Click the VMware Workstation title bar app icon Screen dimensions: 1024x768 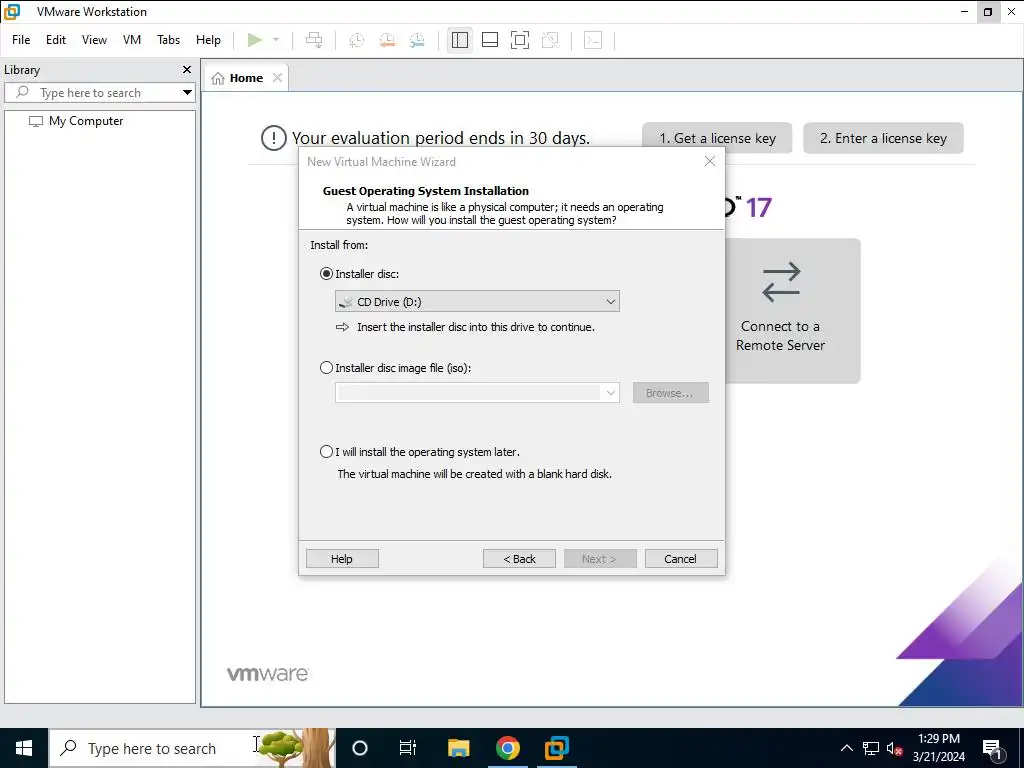[x=12, y=12]
